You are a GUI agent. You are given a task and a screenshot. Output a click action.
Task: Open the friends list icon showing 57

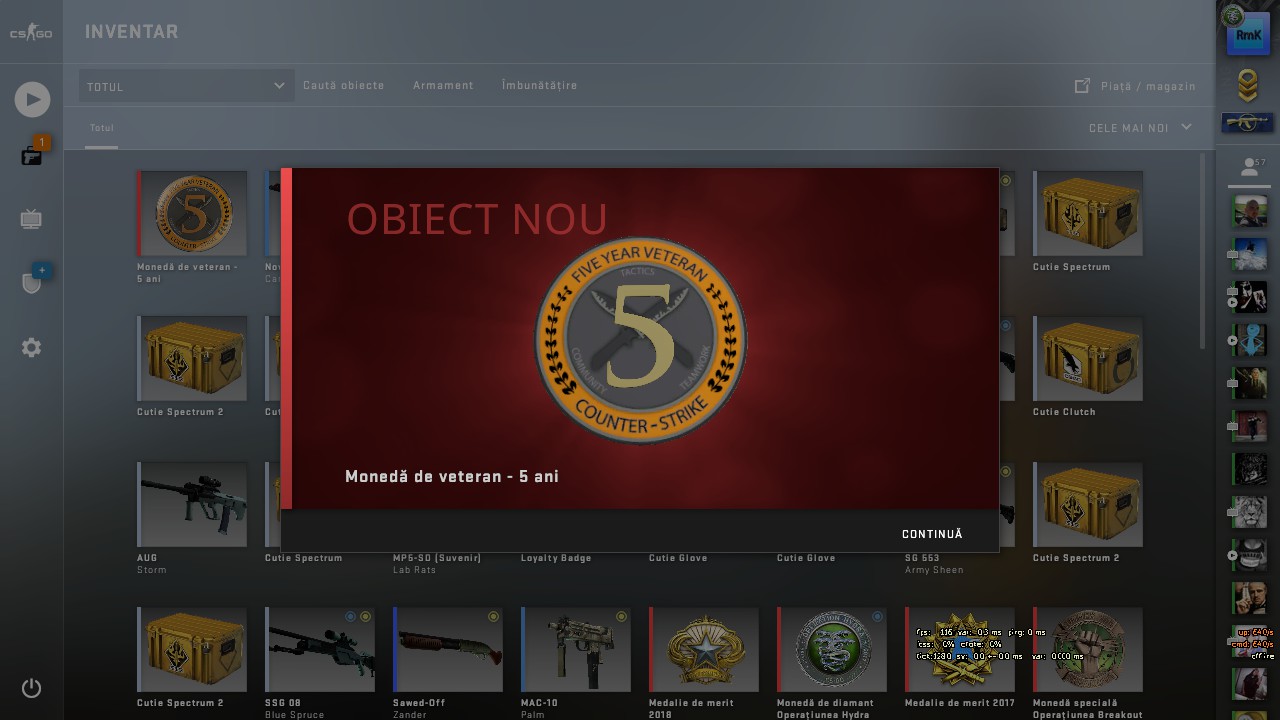[1251, 166]
